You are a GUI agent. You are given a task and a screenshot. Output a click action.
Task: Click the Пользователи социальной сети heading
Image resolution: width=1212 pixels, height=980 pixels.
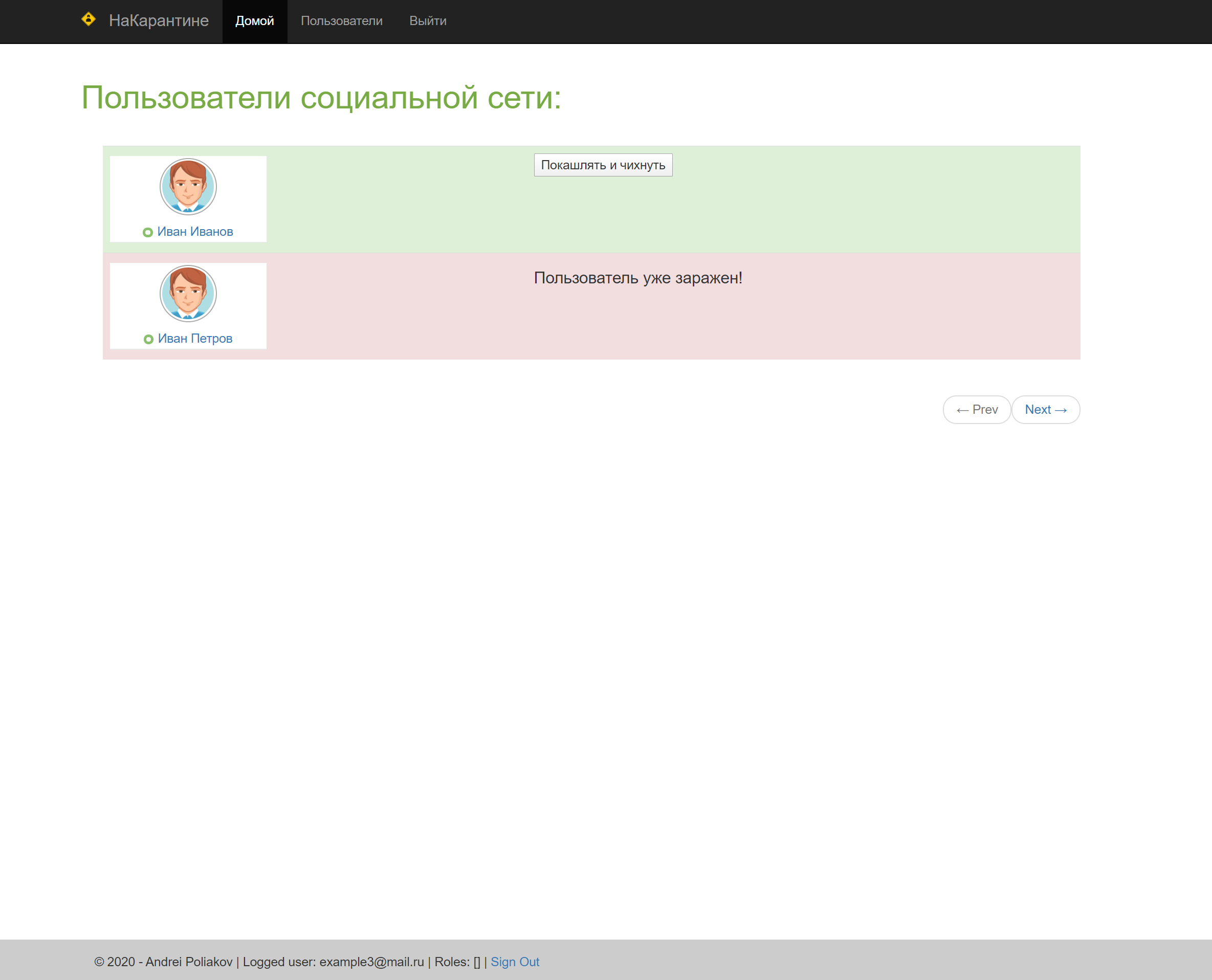321,98
